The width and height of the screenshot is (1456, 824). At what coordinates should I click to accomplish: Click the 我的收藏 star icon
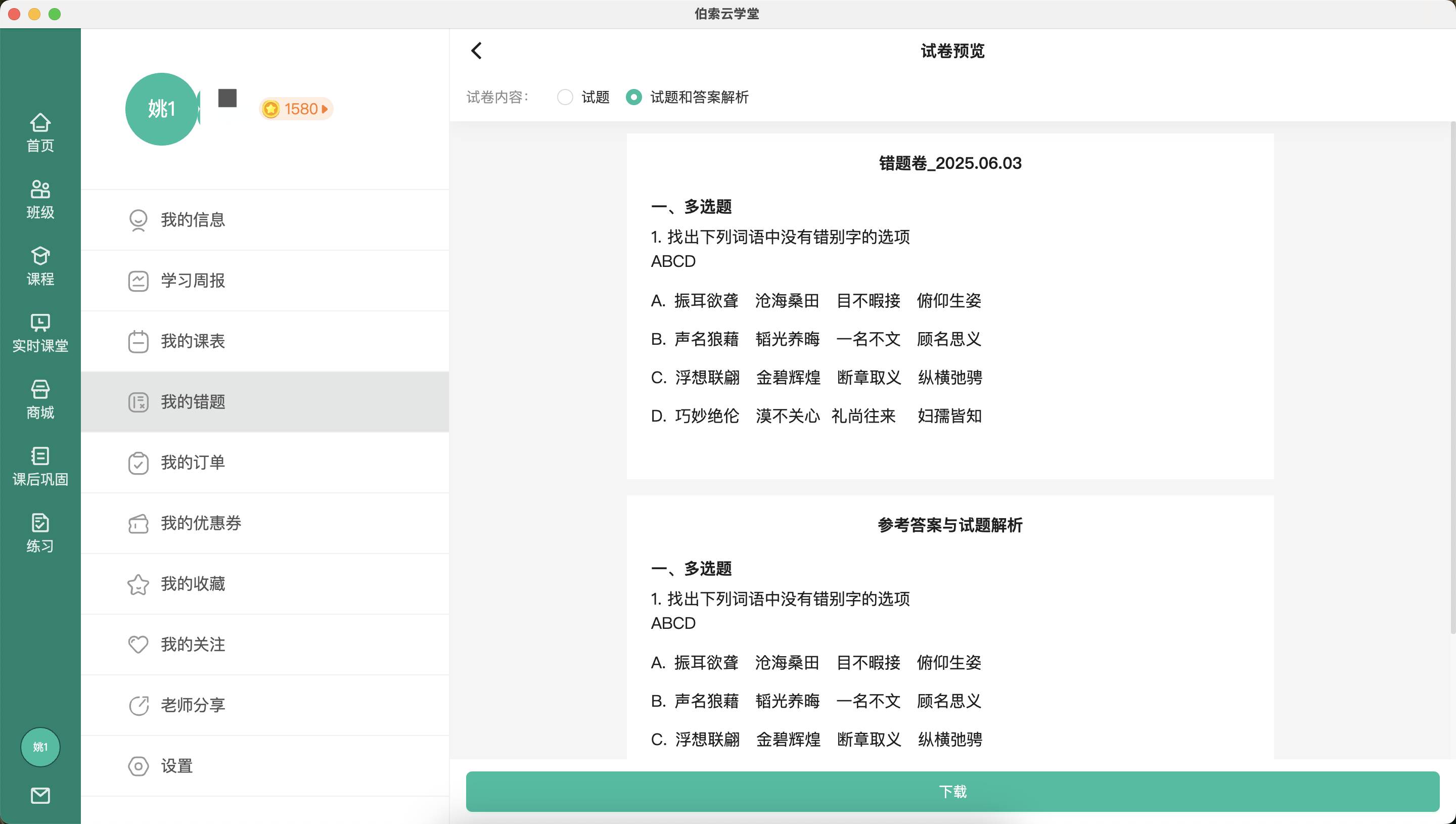(138, 584)
